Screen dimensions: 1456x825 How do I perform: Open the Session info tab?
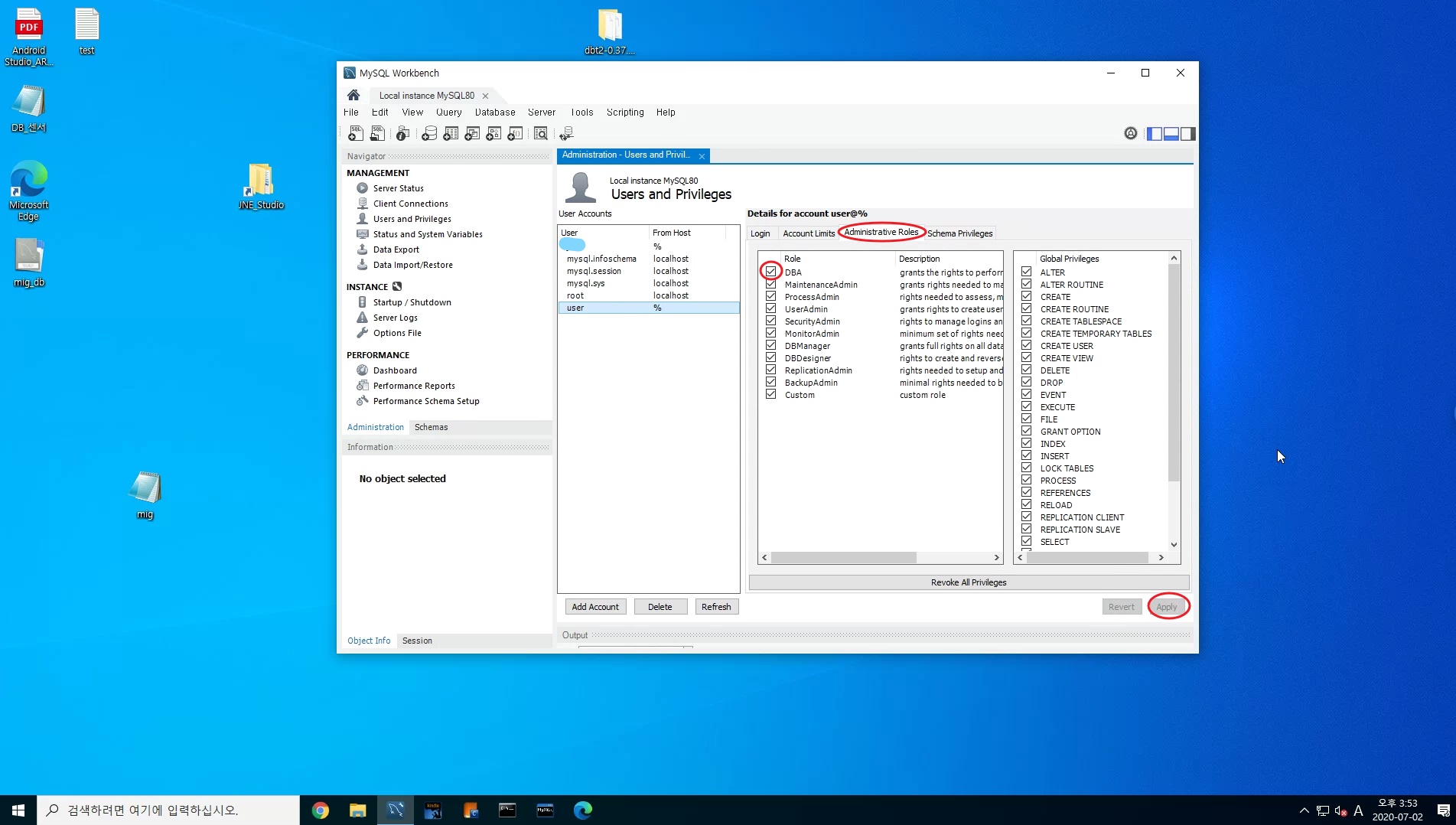coord(417,641)
